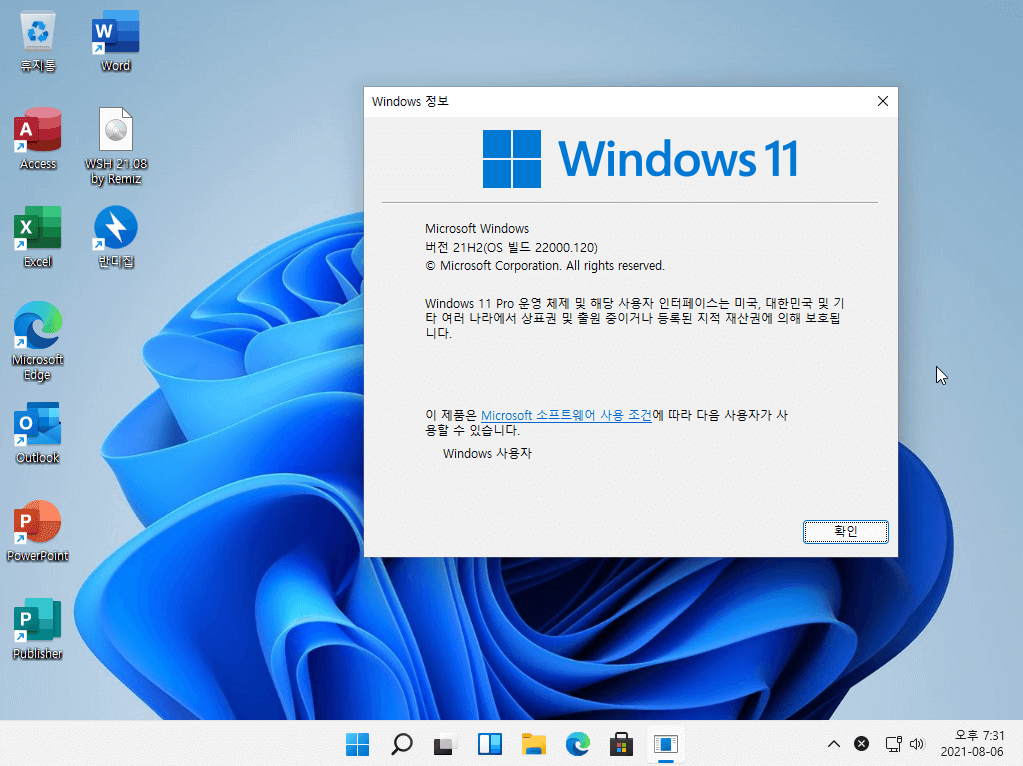Image resolution: width=1023 pixels, height=766 pixels.
Task: Select the Word desktop shortcut
Action: click(115, 41)
